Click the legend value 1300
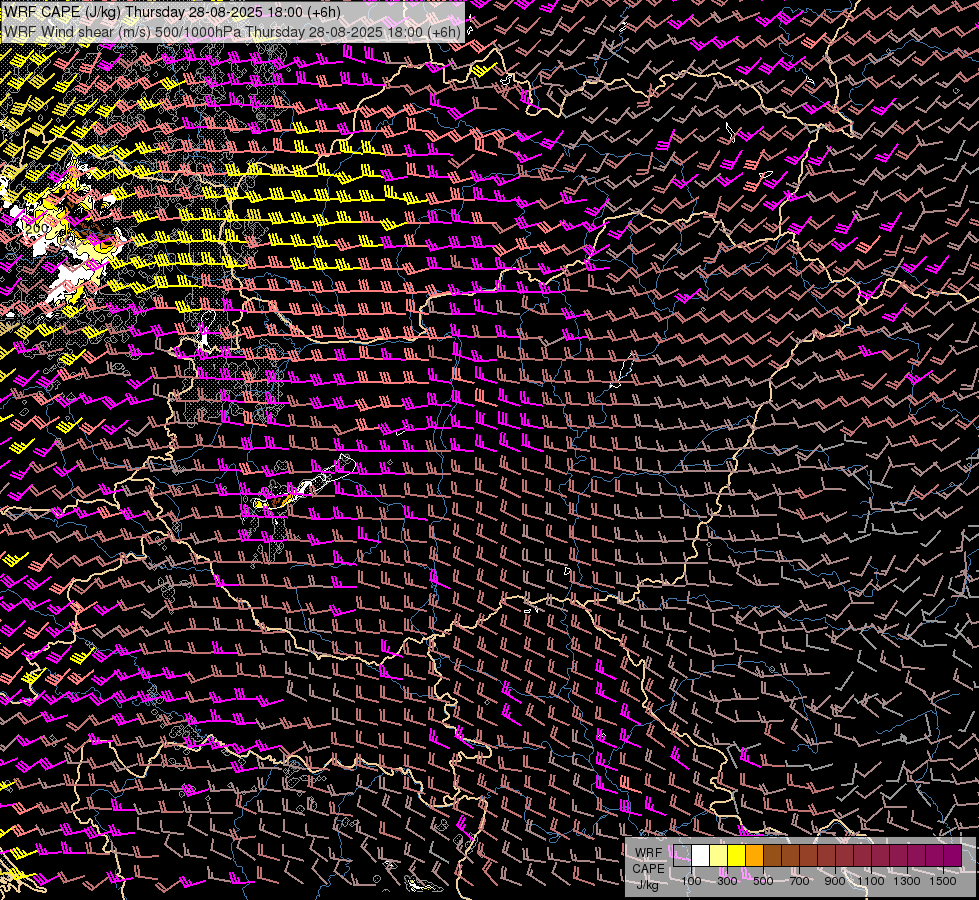The image size is (979, 900). point(907,881)
